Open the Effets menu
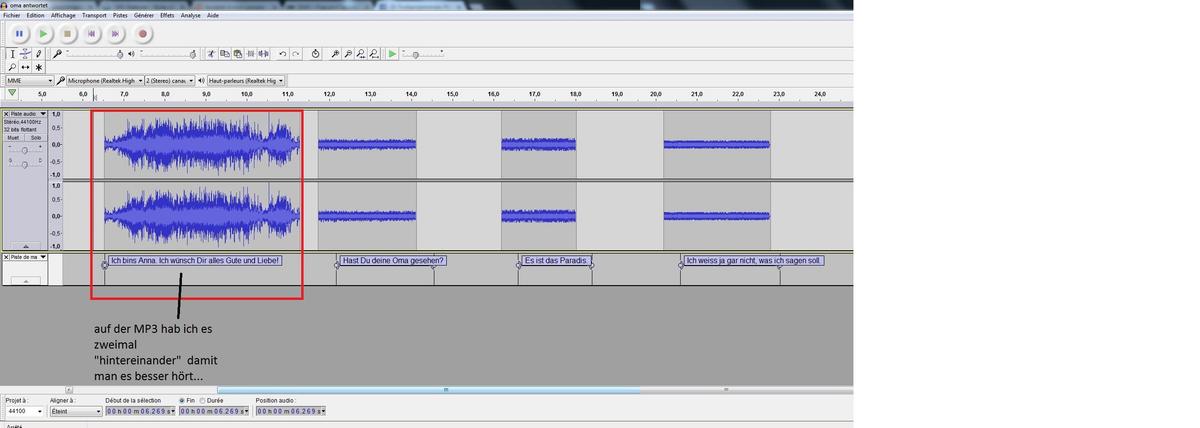Screen dimensions: 1200x428 coord(166,16)
